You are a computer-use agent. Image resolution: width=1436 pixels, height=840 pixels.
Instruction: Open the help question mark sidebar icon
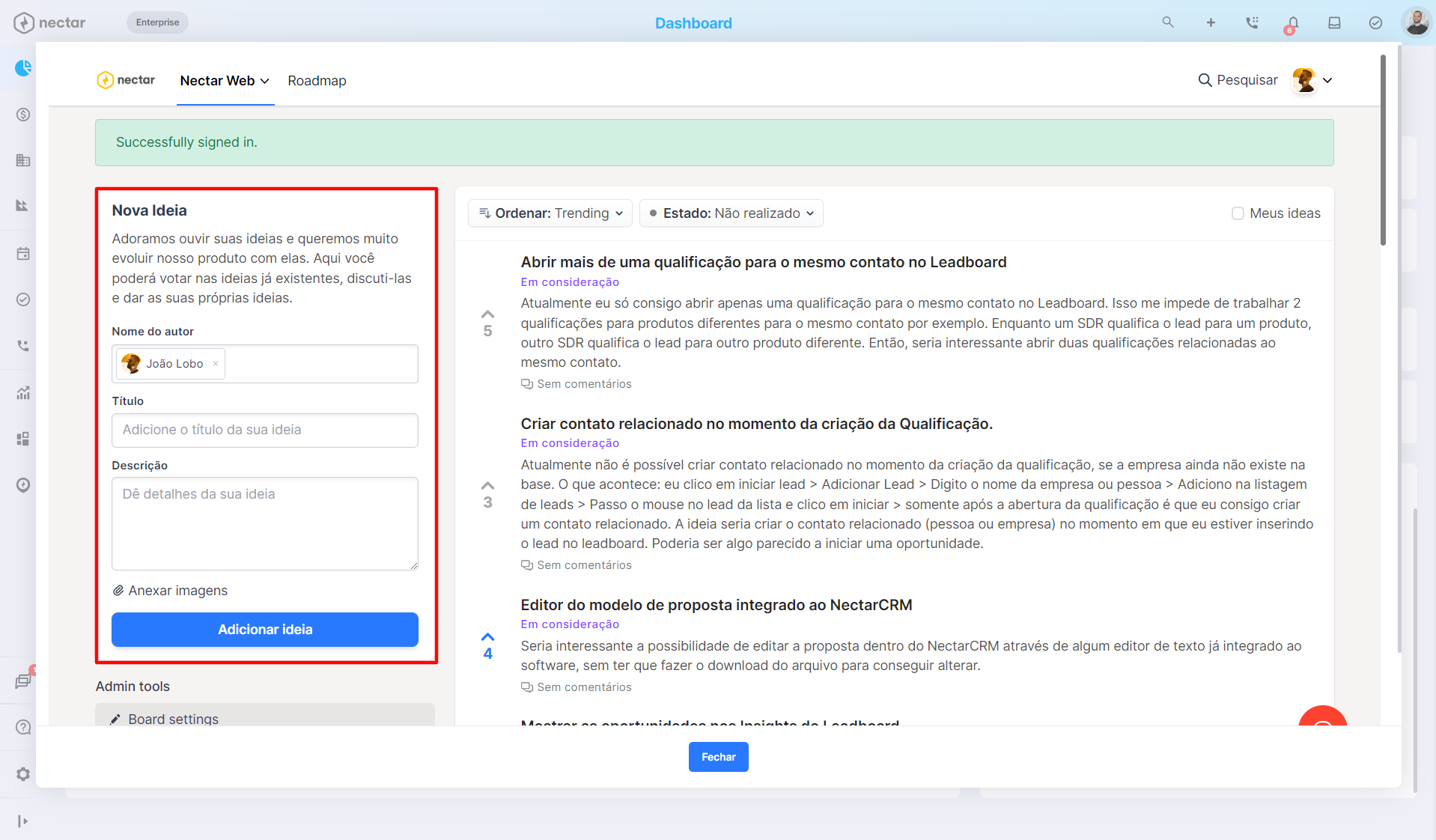click(x=23, y=727)
